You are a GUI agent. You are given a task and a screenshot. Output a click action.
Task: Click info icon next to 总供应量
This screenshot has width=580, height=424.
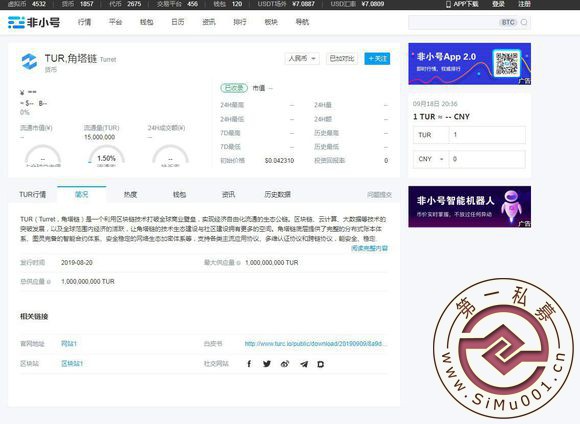pos(49,282)
